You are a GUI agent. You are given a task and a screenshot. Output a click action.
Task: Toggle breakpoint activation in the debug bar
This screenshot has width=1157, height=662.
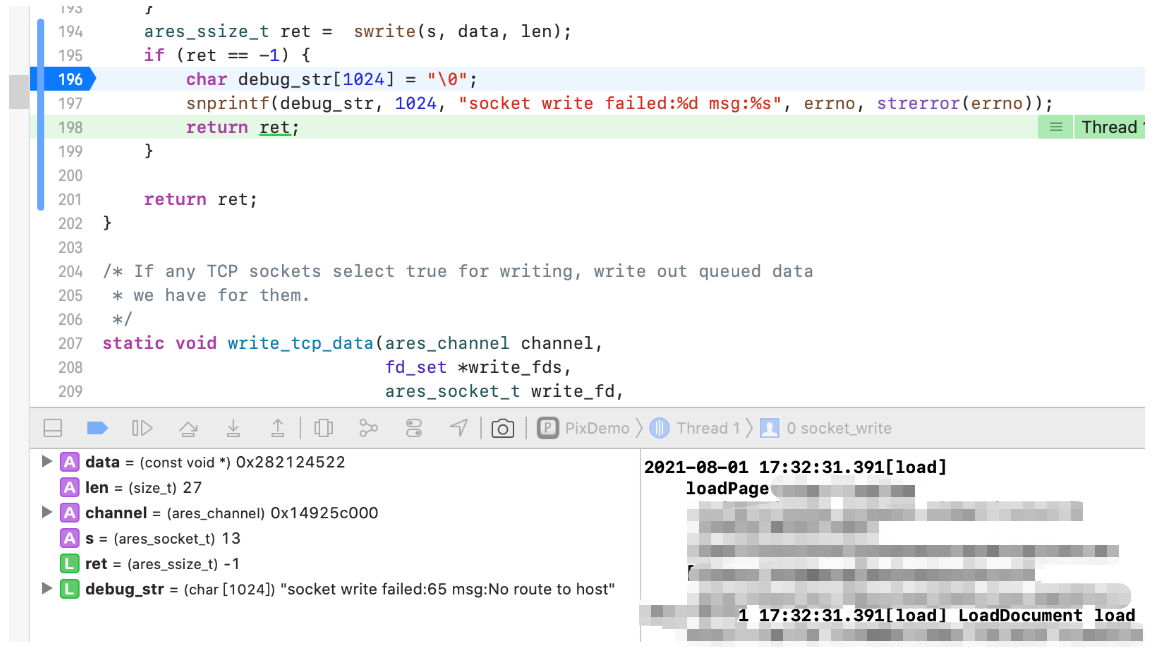click(x=96, y=427)
